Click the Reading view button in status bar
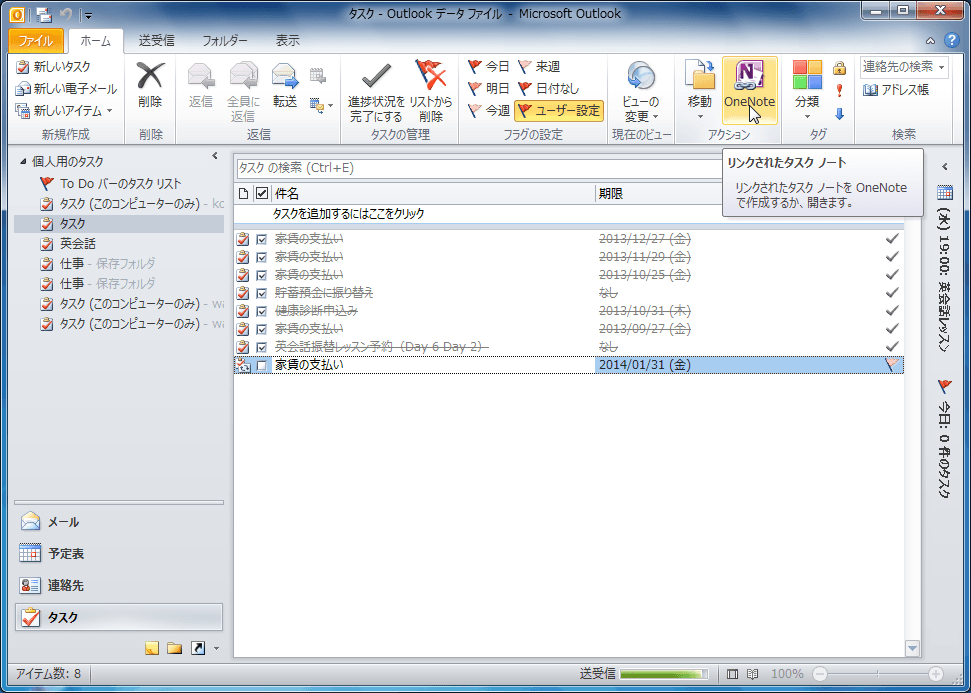The width and height of the screenshot is (971, 693). (x=752, y=674)
